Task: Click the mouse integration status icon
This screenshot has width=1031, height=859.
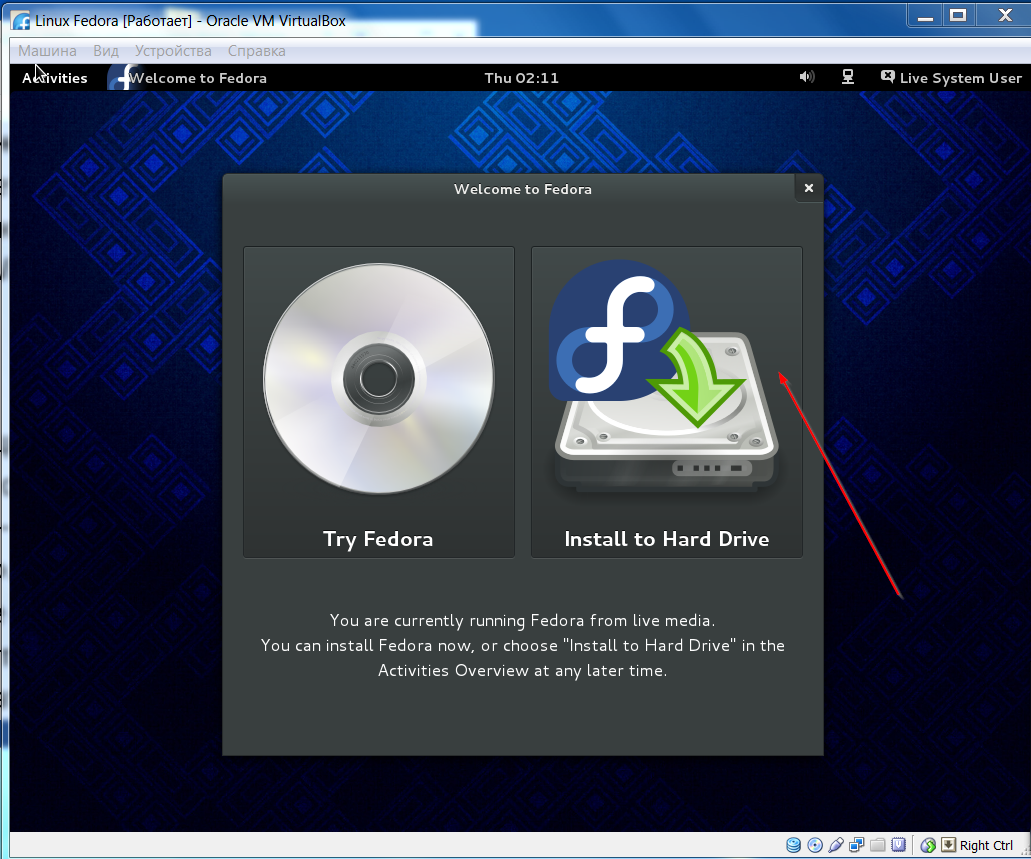Action: pos(928,846)
